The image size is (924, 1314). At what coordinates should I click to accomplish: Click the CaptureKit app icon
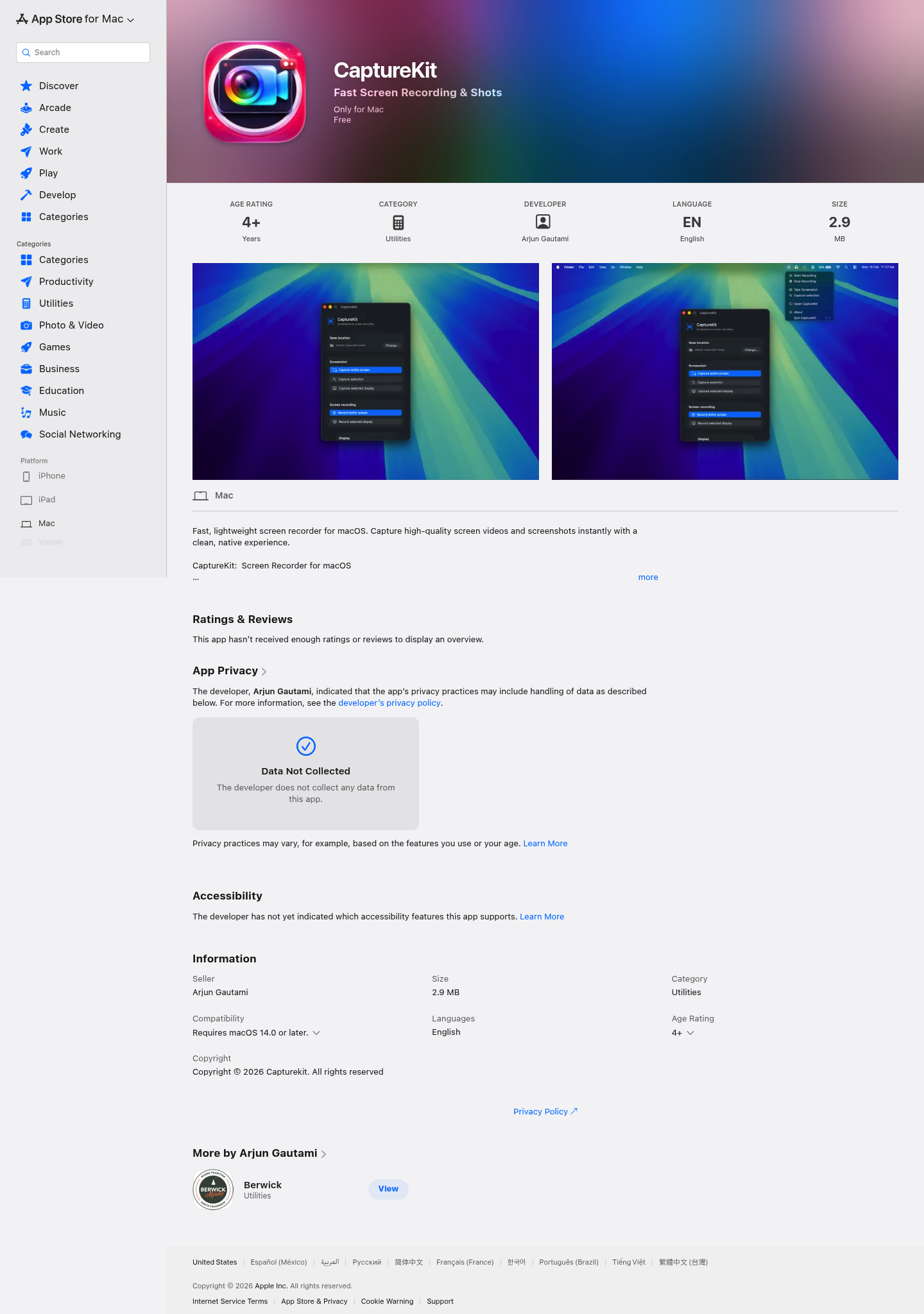tap(255, 92)
